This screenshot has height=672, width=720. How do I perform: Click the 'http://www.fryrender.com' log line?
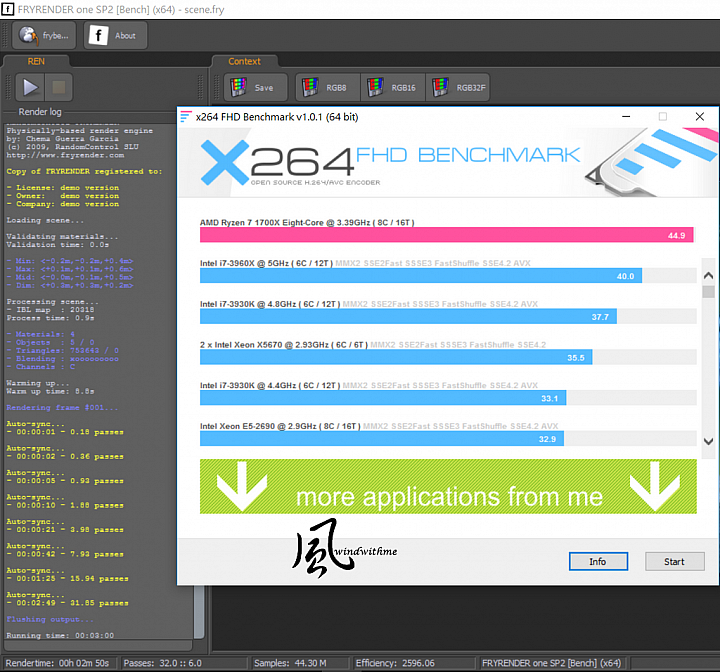65,155
